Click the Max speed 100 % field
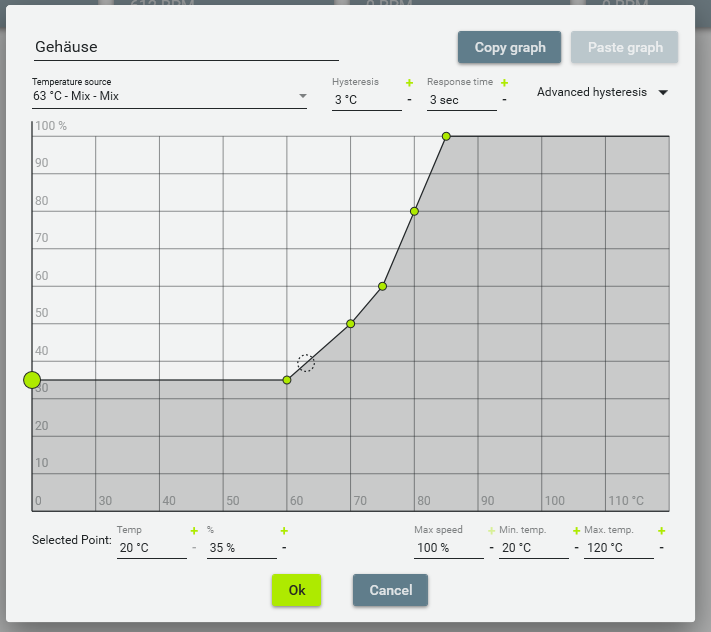Image resolution: width=711 pixels, height=632 pixels. 448,548
